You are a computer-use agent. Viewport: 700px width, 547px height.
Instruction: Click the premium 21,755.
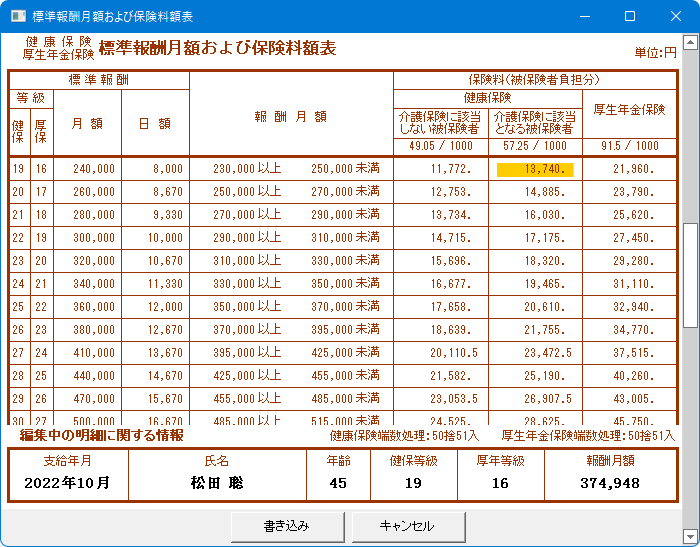tap(545, 330)
